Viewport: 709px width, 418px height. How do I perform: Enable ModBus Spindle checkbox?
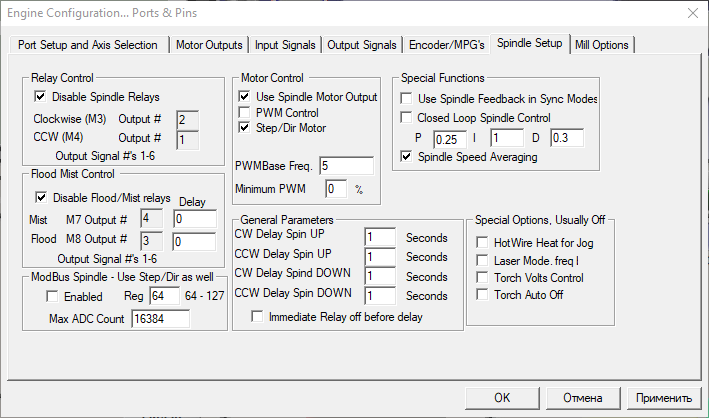click(53, 297)
